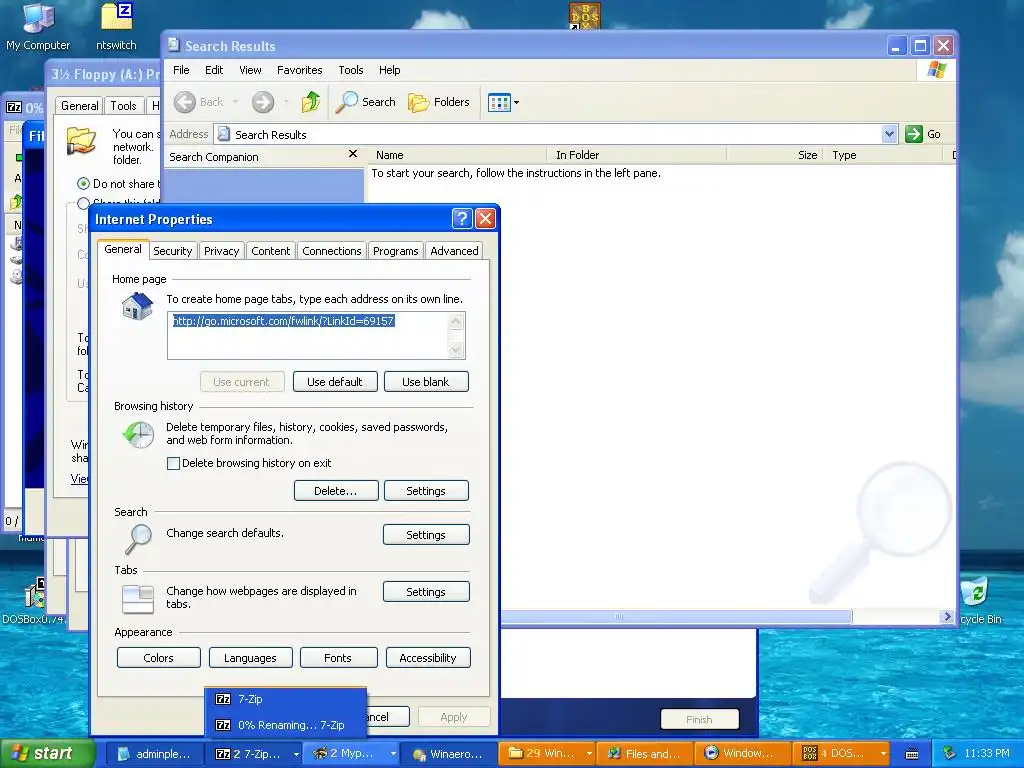Expand the 7-Zip taskbar group arrow
The height and width of the screenshot is (768, 1024).
pyautogui.click(x=296, y=754)
